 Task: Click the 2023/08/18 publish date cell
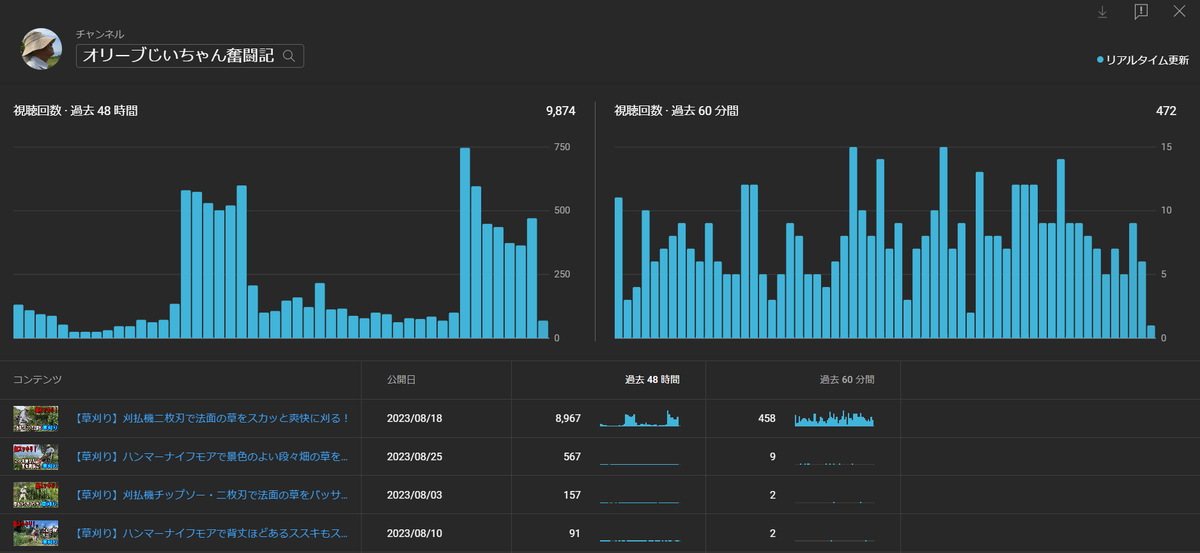[x=414, y=419]
